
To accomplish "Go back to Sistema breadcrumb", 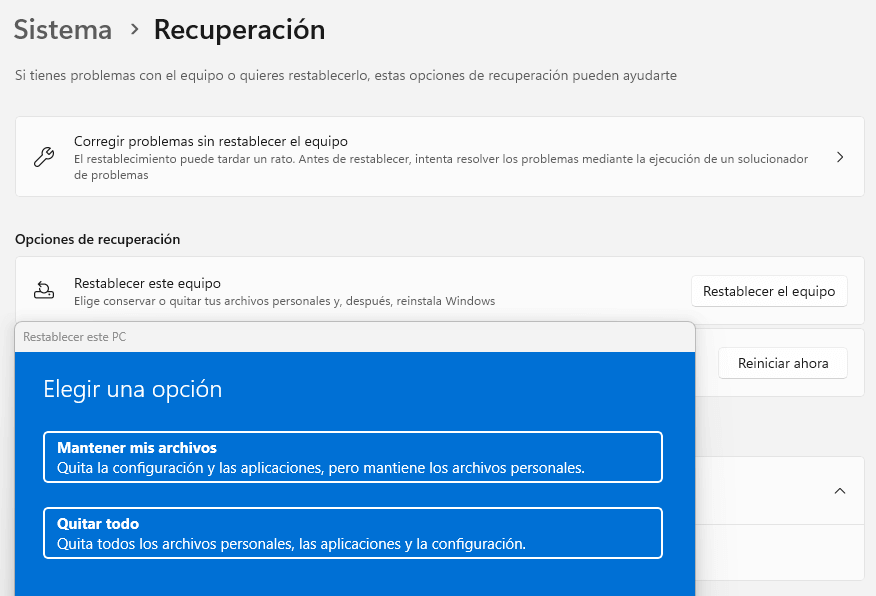I will pos(63,30).
